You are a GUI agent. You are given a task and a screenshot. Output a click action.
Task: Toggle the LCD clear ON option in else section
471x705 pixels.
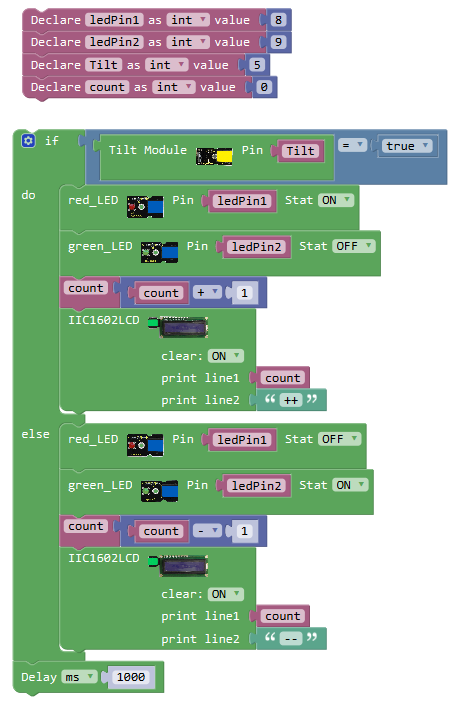226,594
